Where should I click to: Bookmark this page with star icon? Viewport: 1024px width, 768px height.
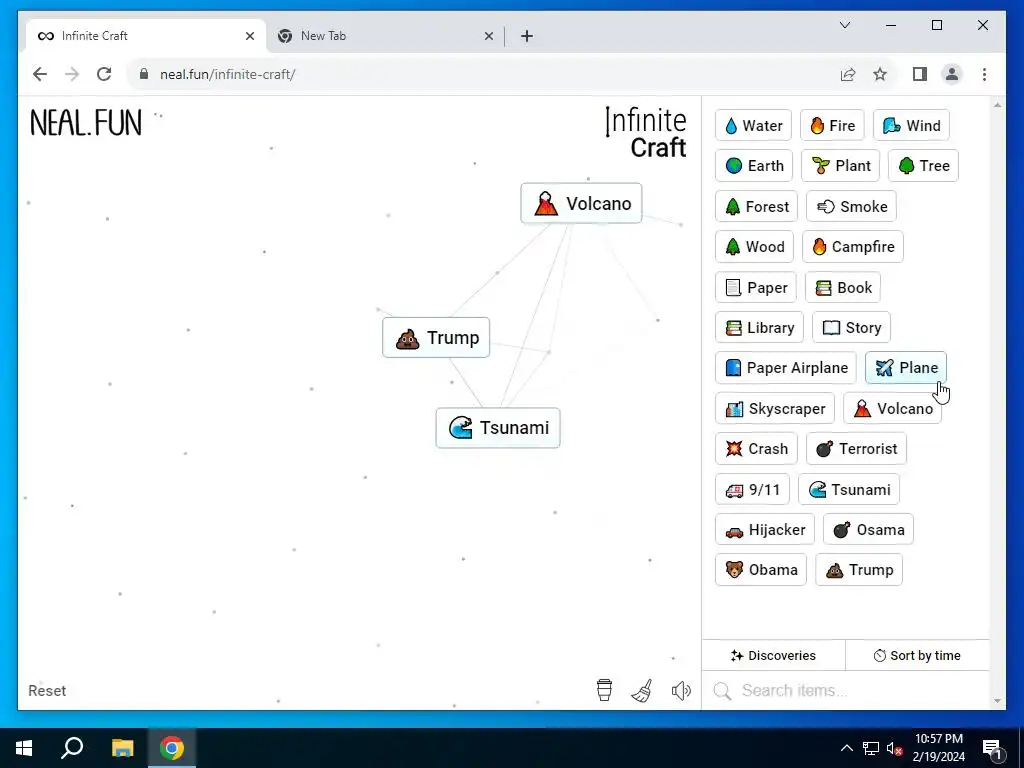[x=880, y=74]
